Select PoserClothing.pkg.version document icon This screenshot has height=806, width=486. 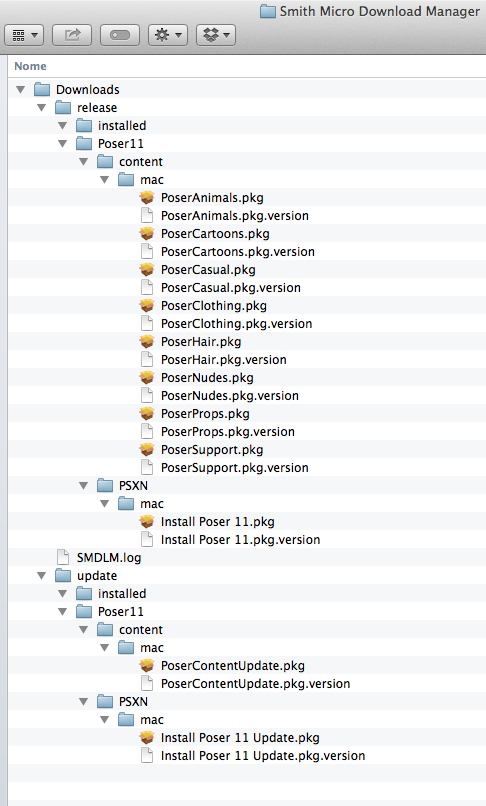coord(147,323)
